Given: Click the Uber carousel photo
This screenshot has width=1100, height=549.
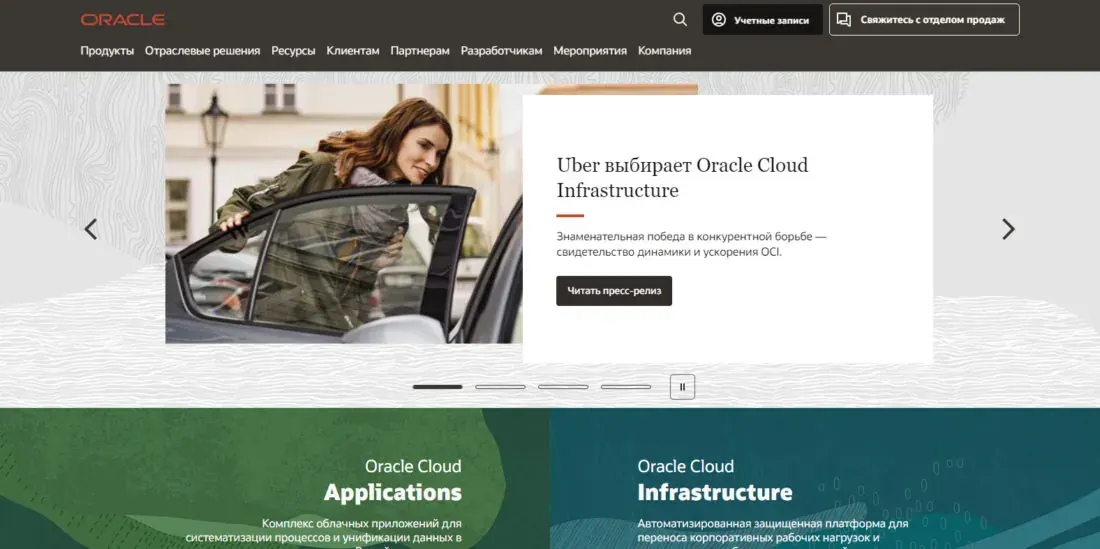Looking at the screenshot, I should coord(344,214).
